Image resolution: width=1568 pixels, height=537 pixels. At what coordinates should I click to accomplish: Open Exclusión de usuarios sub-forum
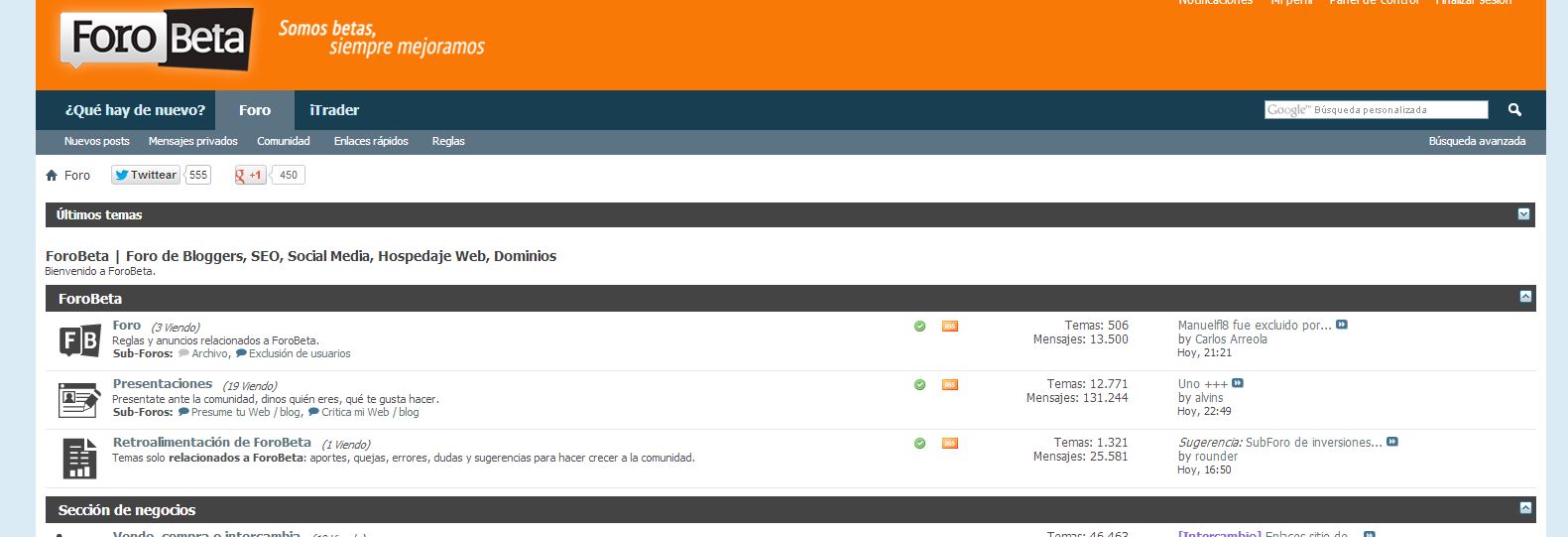[x=300, y=353]
